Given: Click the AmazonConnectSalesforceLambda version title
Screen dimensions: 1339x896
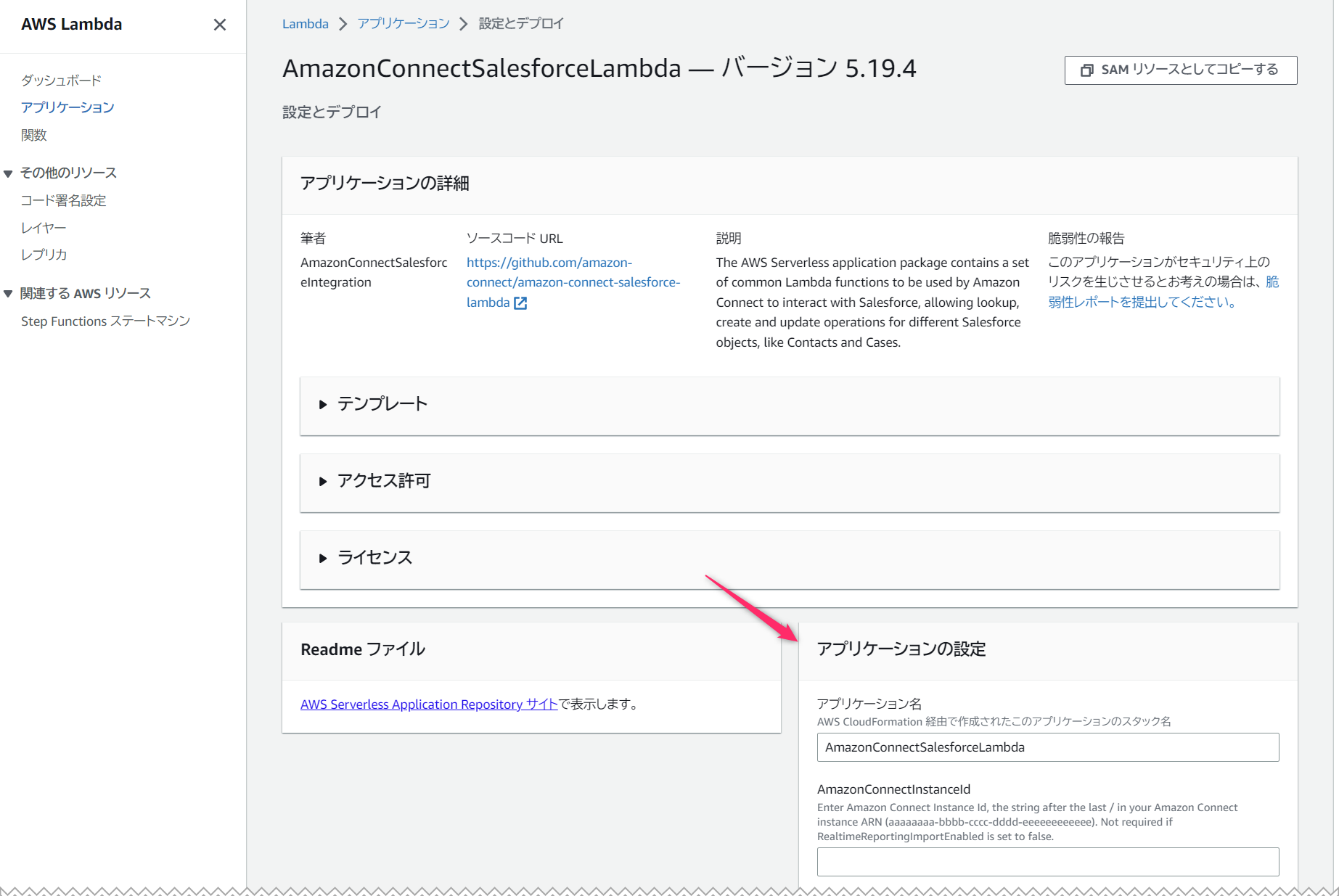Looking at the screenshot, I should pos(599,68).
